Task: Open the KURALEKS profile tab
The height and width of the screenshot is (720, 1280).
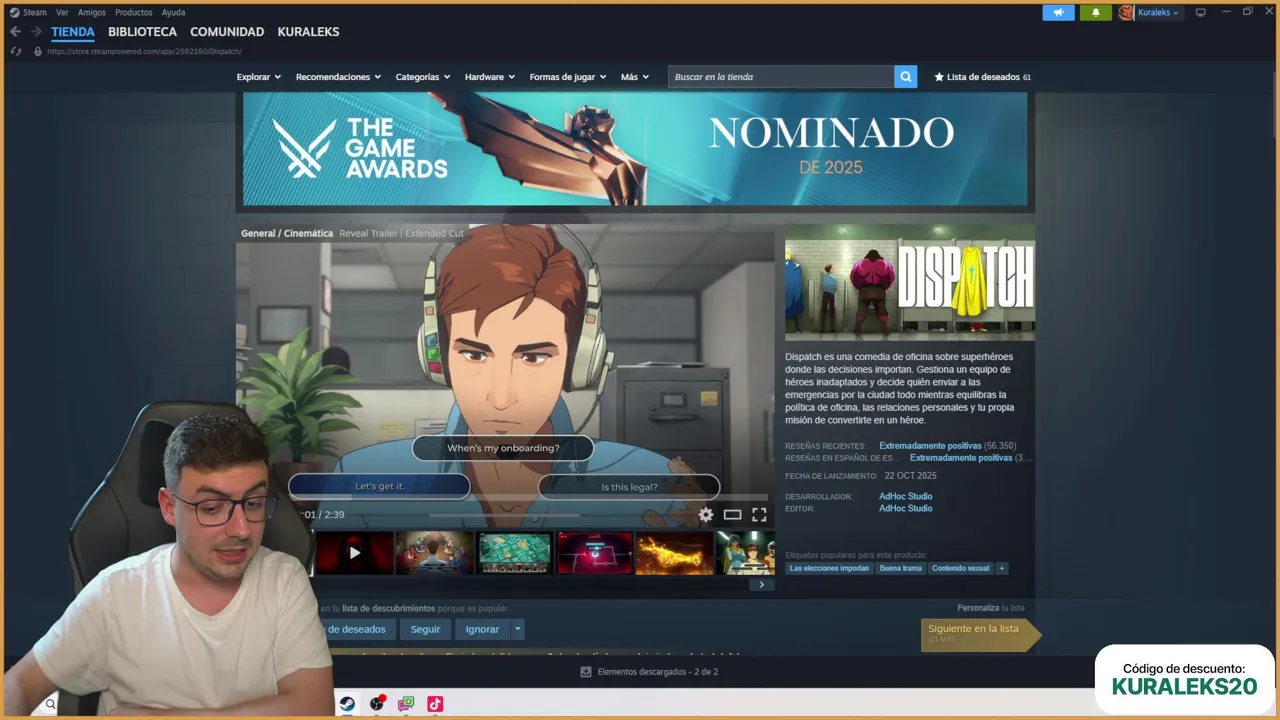Action: point(308,32)
